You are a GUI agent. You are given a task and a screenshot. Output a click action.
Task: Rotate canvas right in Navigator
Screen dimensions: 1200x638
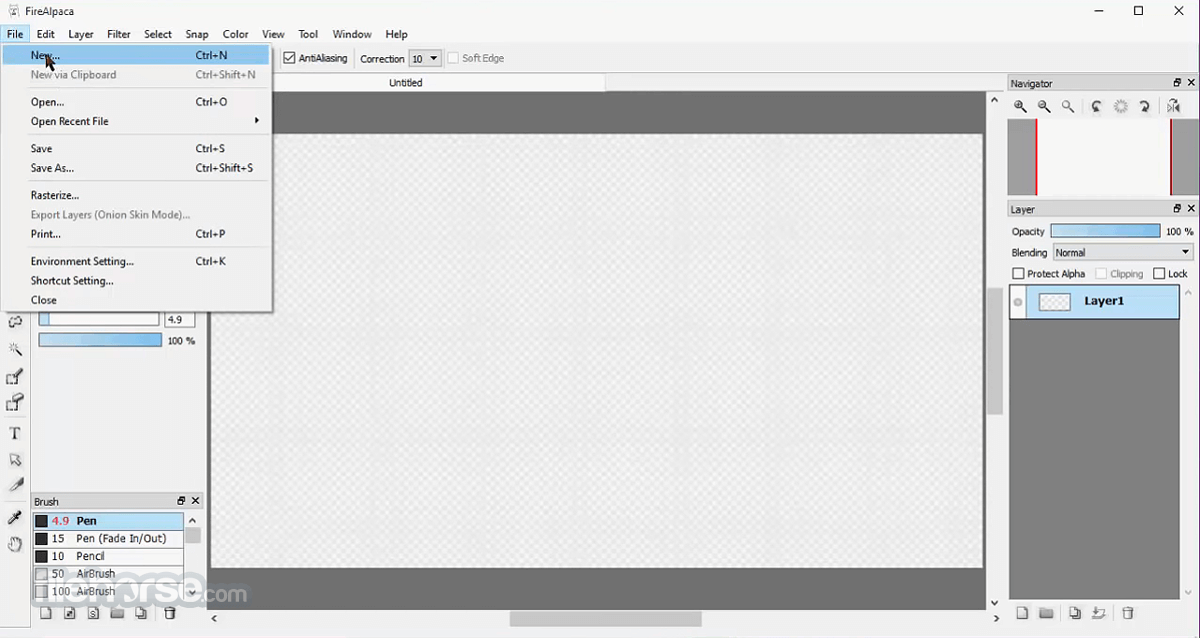point(1145,106)
